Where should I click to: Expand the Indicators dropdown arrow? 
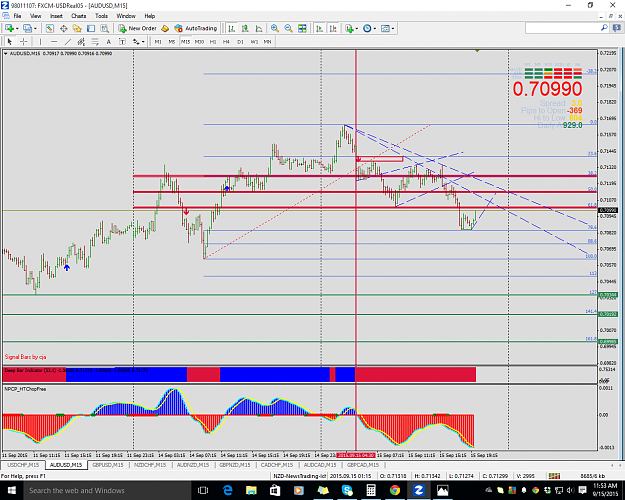[x=357, y=28]
